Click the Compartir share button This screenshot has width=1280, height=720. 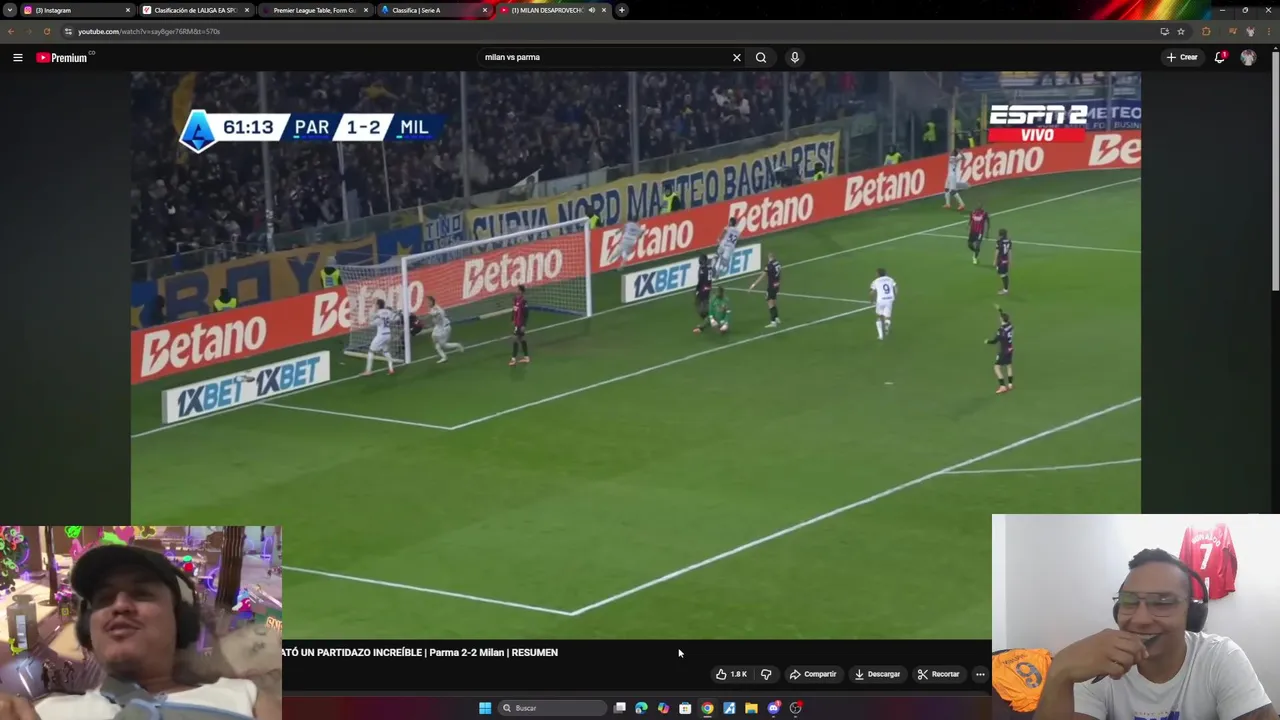coord(813,674)
